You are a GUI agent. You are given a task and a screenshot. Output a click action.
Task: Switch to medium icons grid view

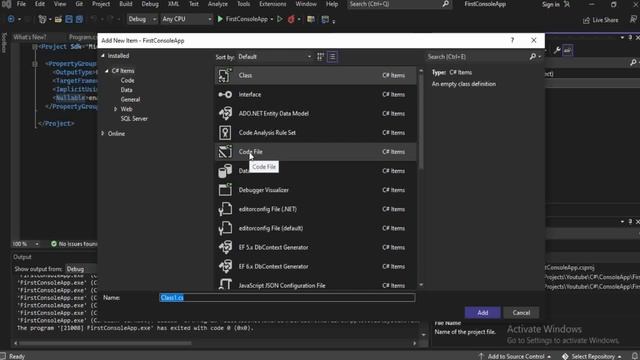coord(320,57)
